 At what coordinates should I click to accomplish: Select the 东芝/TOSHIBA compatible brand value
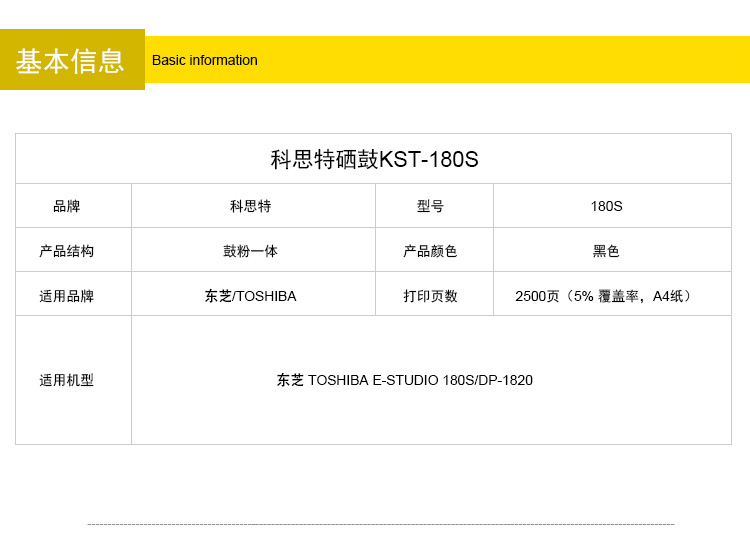(x=250, y=296)
